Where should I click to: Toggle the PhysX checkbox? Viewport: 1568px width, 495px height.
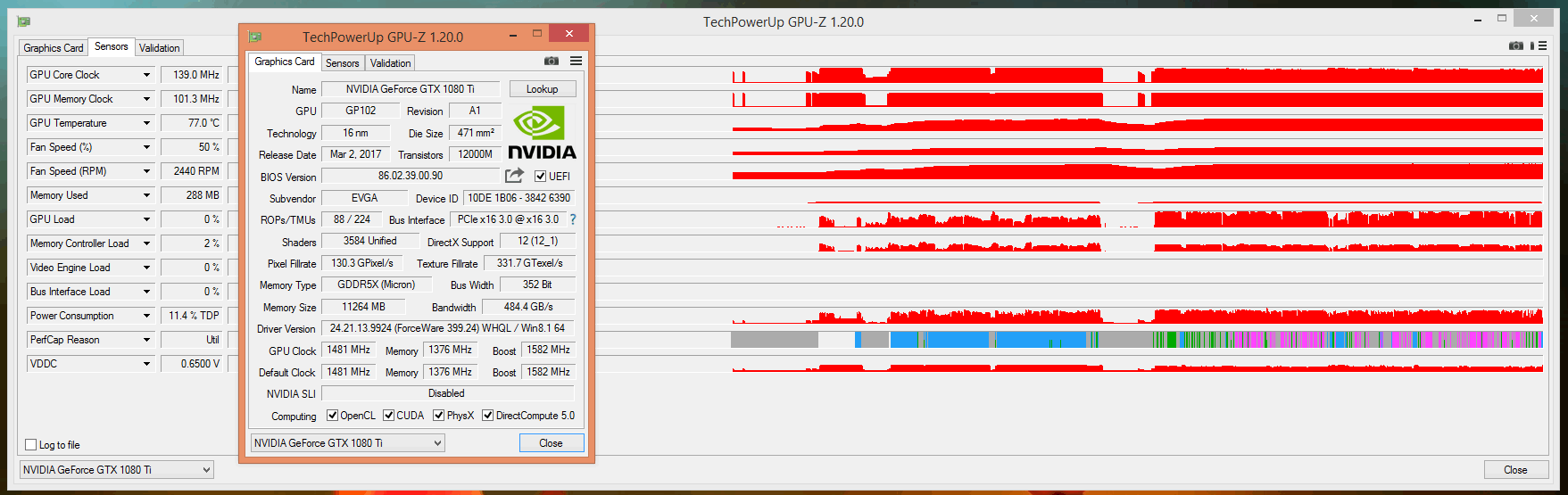coord(438,416)
